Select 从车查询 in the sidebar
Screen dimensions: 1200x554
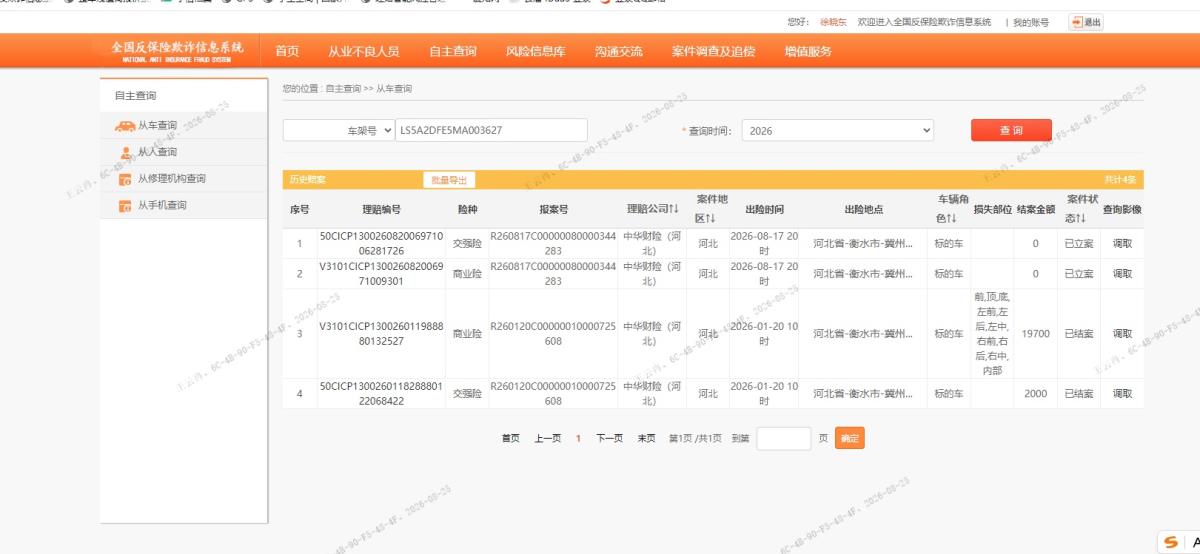(x=157, y=126)
